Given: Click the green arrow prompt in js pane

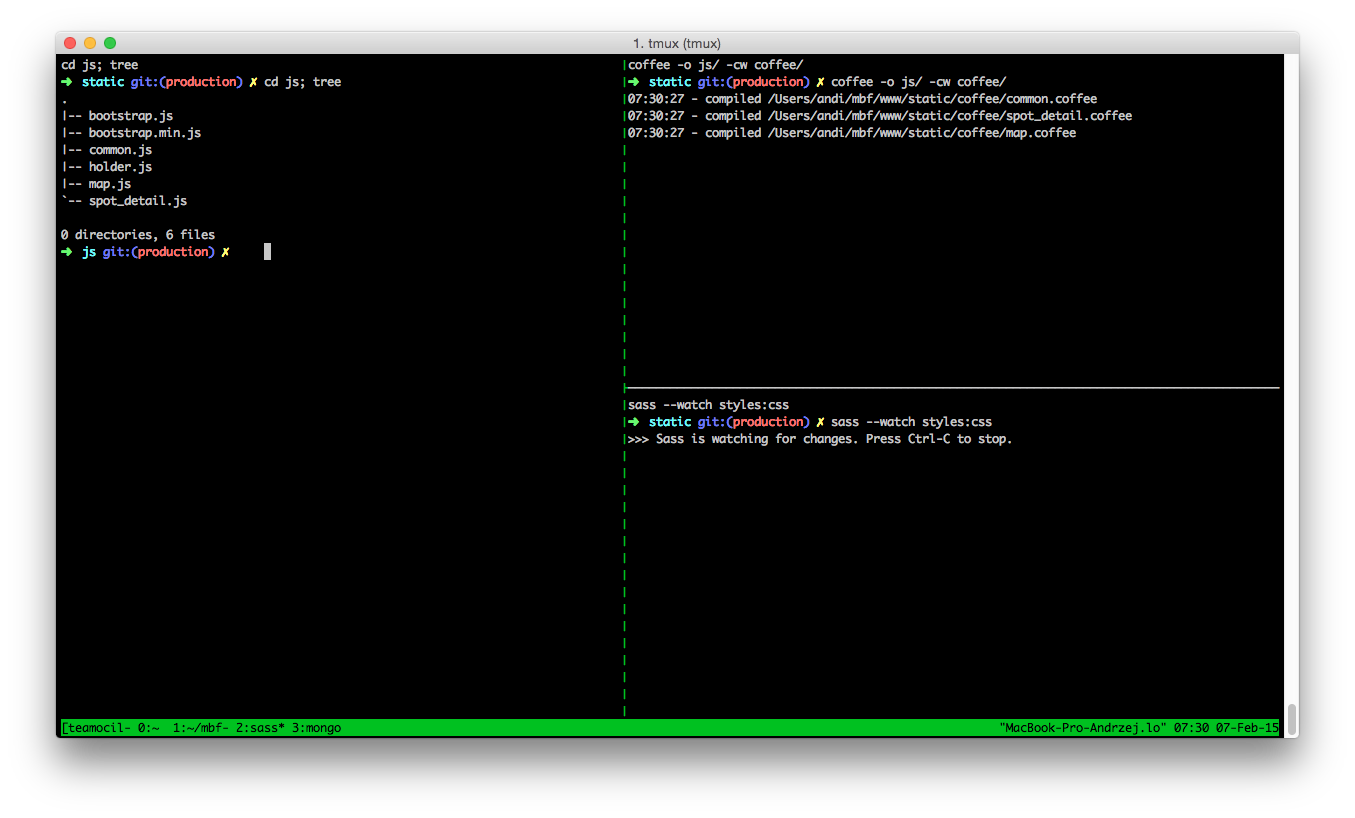Looking at the screenshot, I should click(x=67, y=252).
